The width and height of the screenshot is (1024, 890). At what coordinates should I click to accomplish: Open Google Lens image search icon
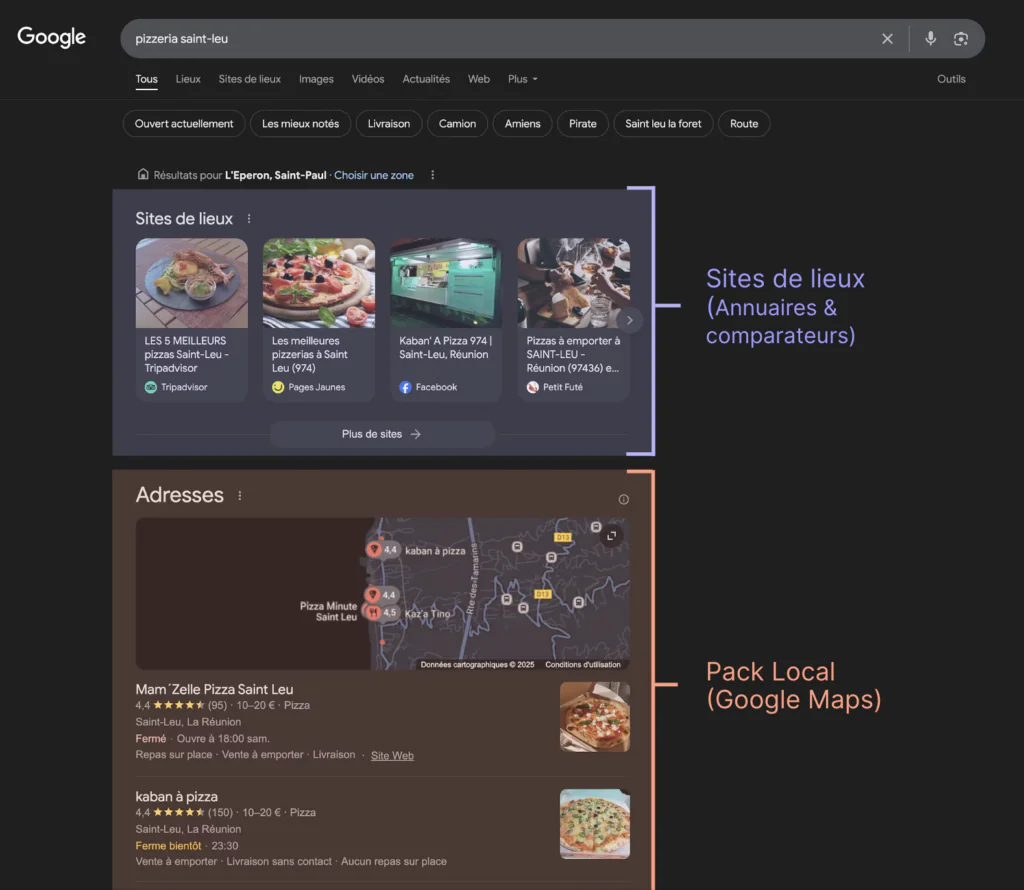961,39
